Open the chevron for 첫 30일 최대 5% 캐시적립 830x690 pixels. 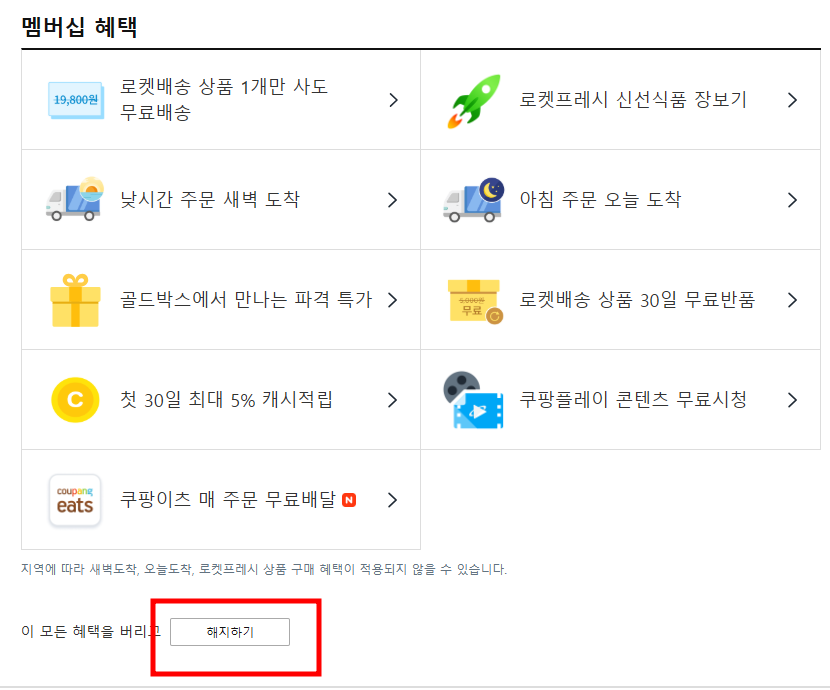click(x=392, y=400)
